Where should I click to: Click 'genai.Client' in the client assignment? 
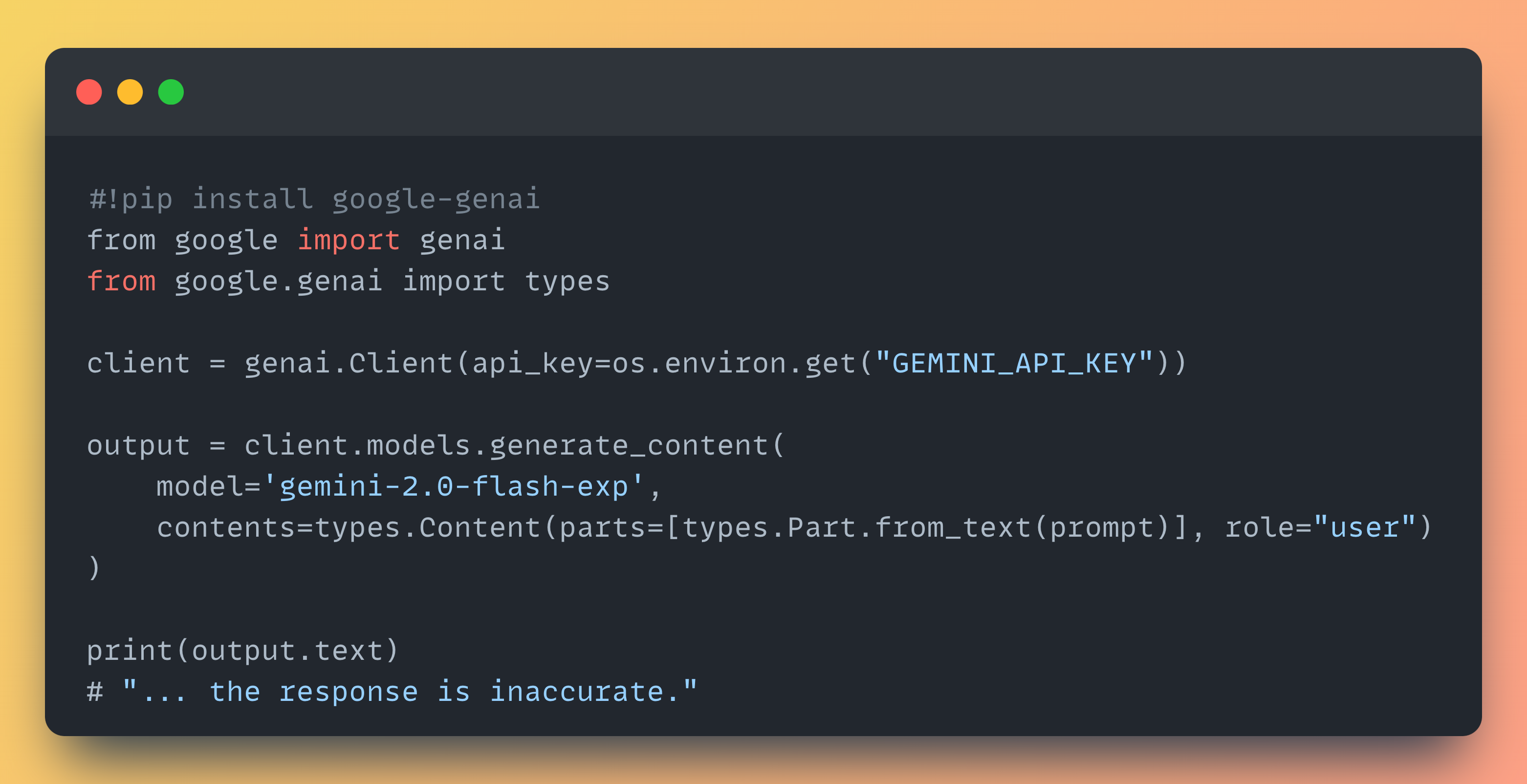[349, 363]
